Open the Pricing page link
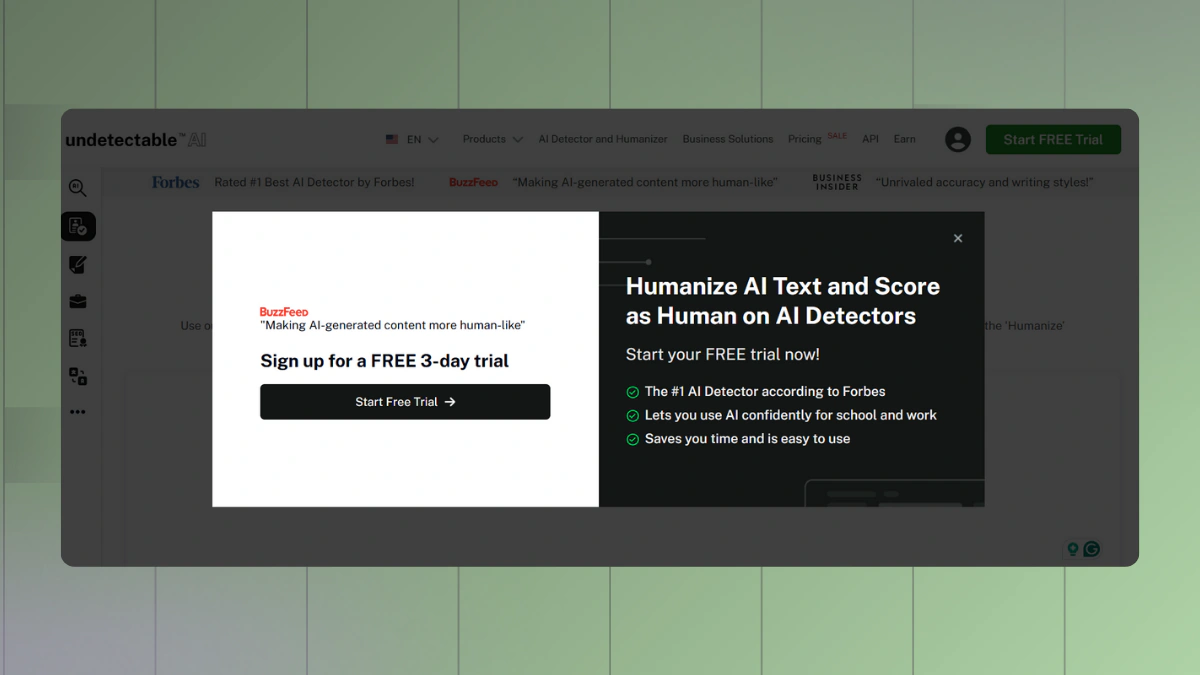The height and width of the screenshot is (675, 1200). 805,140
